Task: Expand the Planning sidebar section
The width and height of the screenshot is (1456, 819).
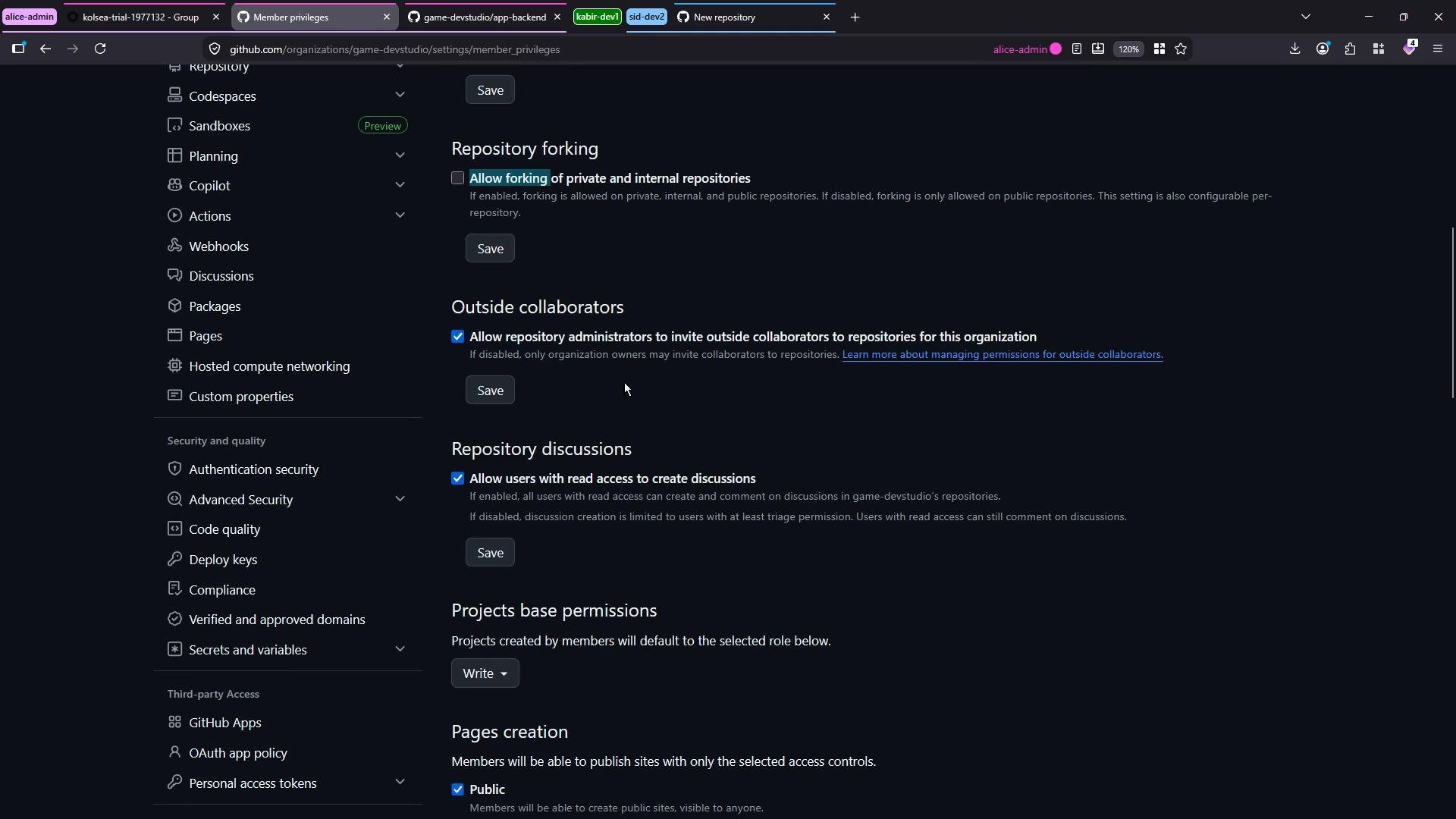Action: tap(400, 155)
